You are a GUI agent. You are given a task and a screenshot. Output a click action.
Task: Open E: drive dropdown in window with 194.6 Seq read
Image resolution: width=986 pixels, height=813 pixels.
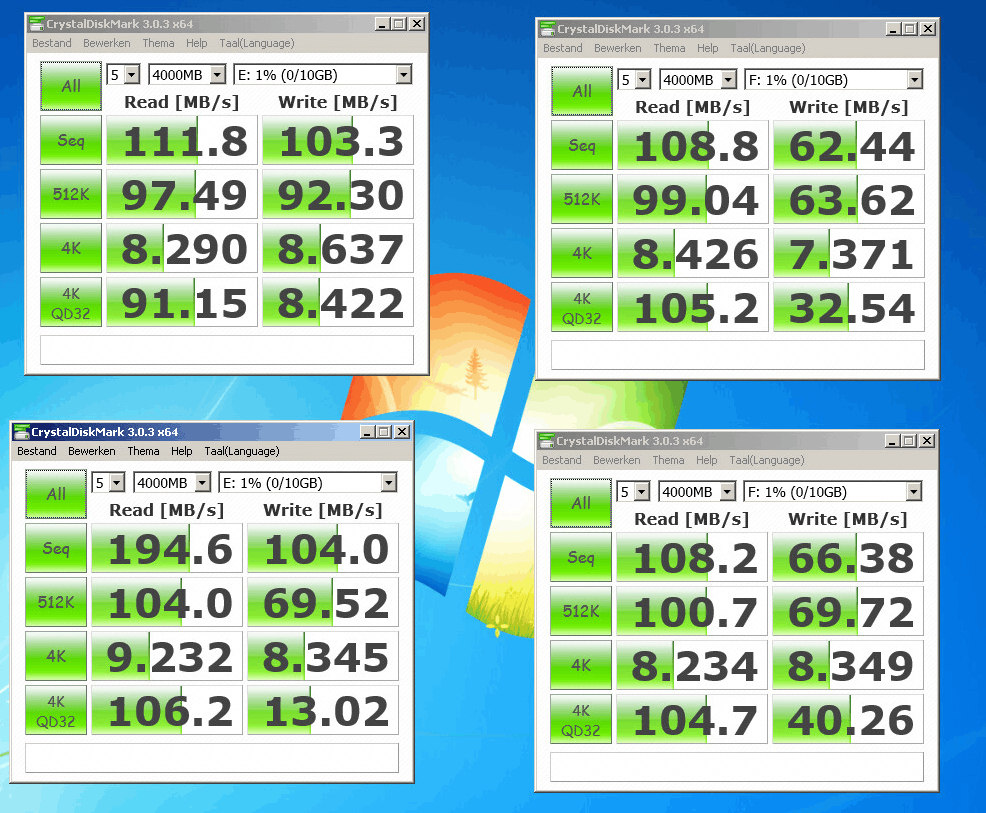point(308,483)
